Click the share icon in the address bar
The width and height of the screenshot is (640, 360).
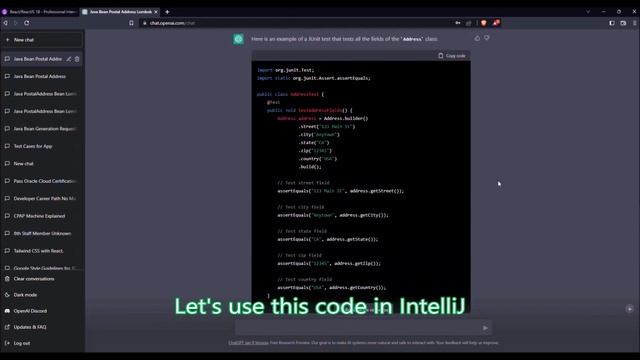(469, 23)
